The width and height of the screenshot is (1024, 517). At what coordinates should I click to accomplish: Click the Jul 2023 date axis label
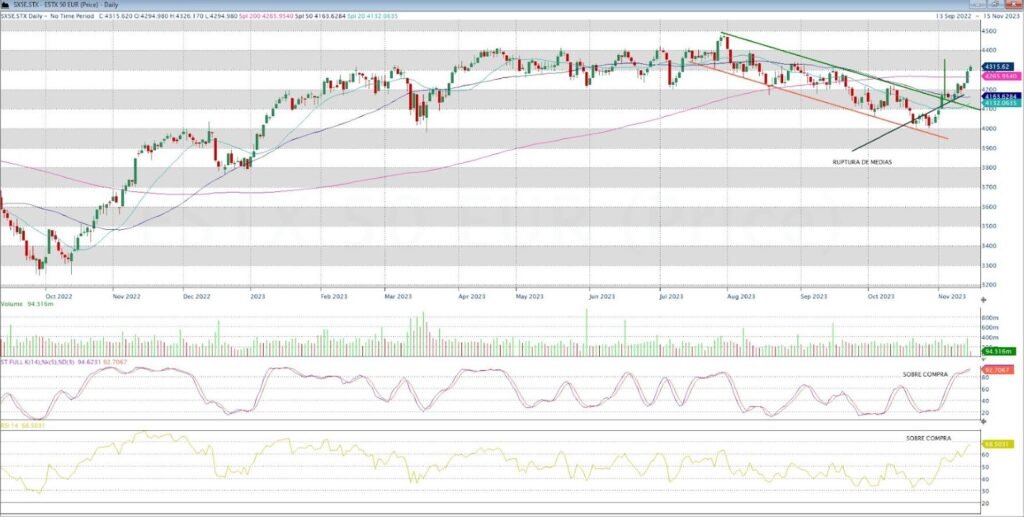[671, 296]
